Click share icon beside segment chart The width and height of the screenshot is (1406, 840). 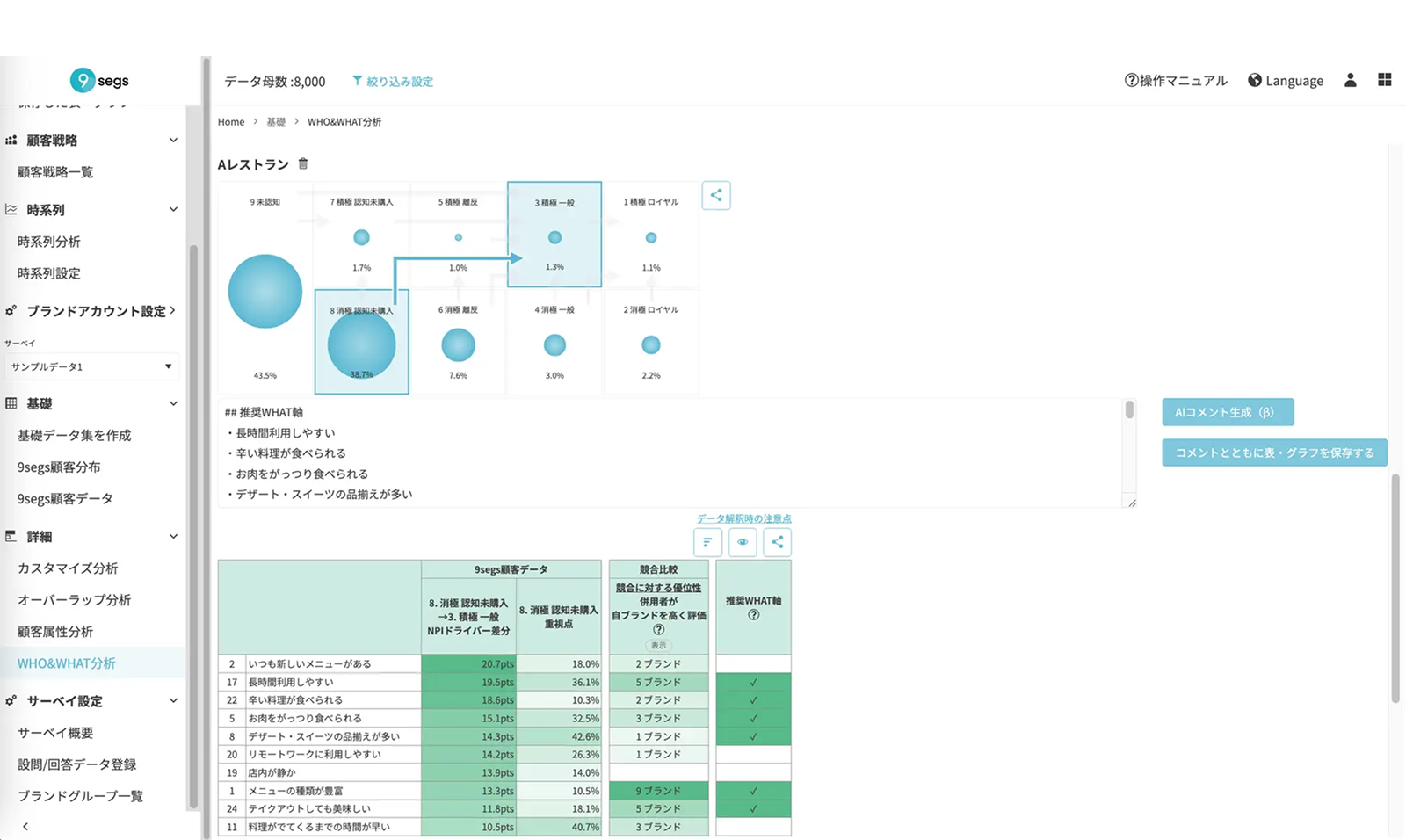716,195
